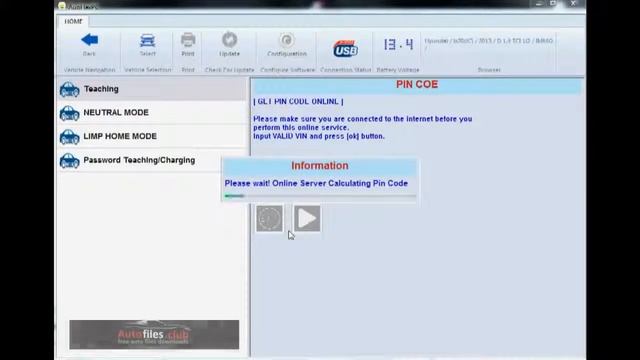
Task: Click the Update icon in toolbar
Action: pyautogui.click(x=229, y=40)
